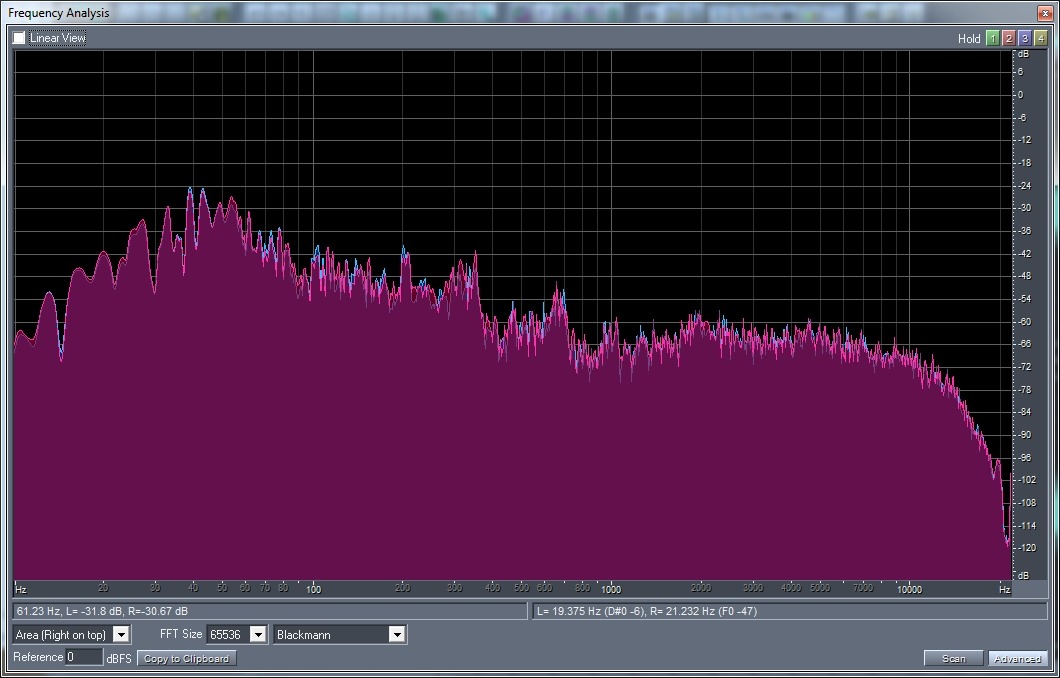This screenshot has height=678, width=1060.
Task: Click the 1000 Hz label on frequency axis
Action: (x=611, y=589)
